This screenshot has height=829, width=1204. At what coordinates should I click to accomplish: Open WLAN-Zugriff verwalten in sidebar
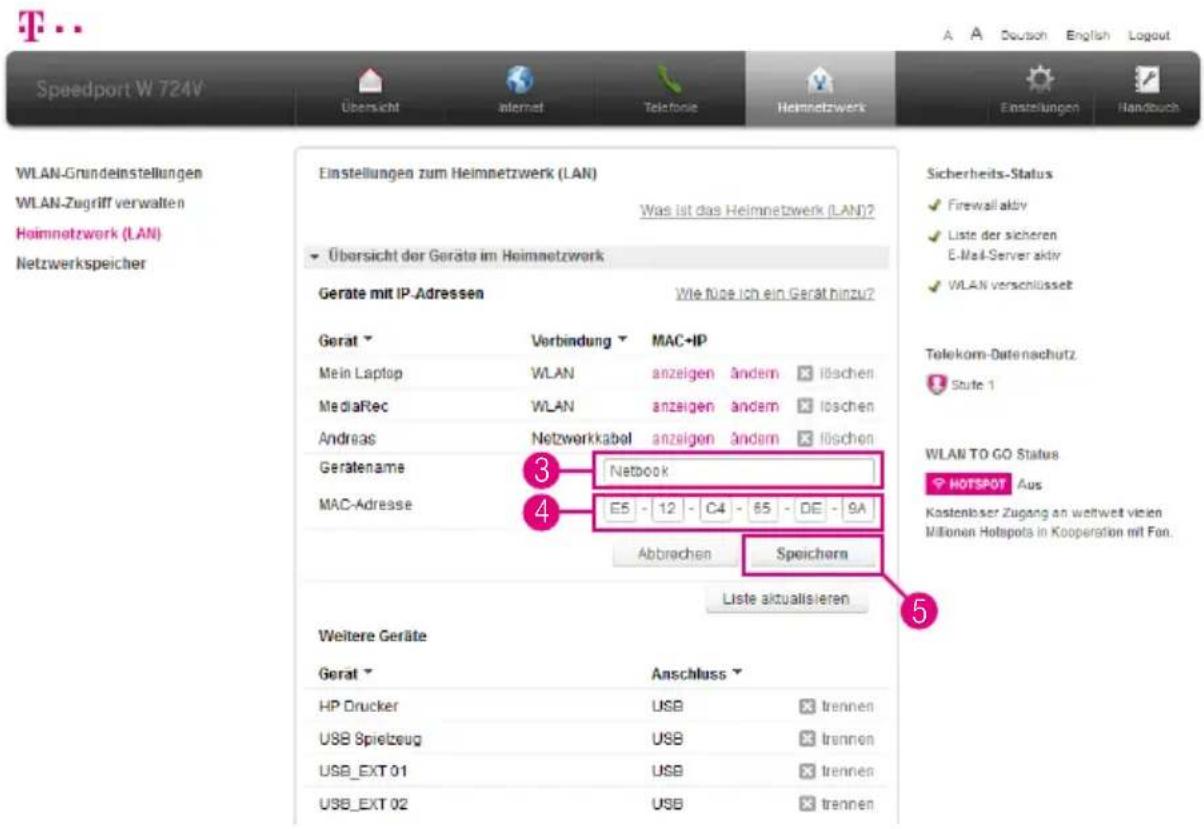100,203
